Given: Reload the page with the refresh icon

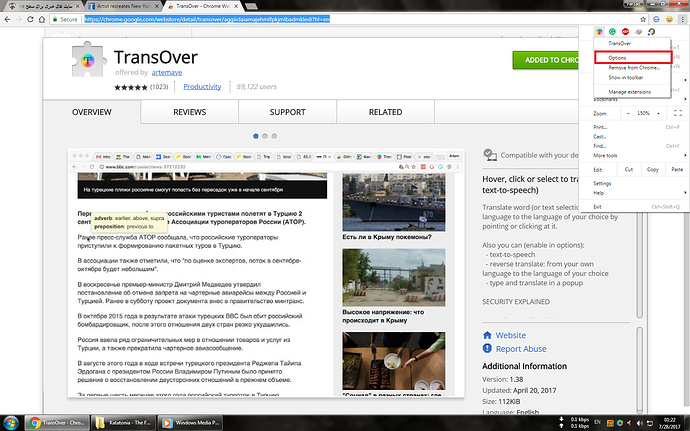Looking at the screenshot, I should 30,19.
